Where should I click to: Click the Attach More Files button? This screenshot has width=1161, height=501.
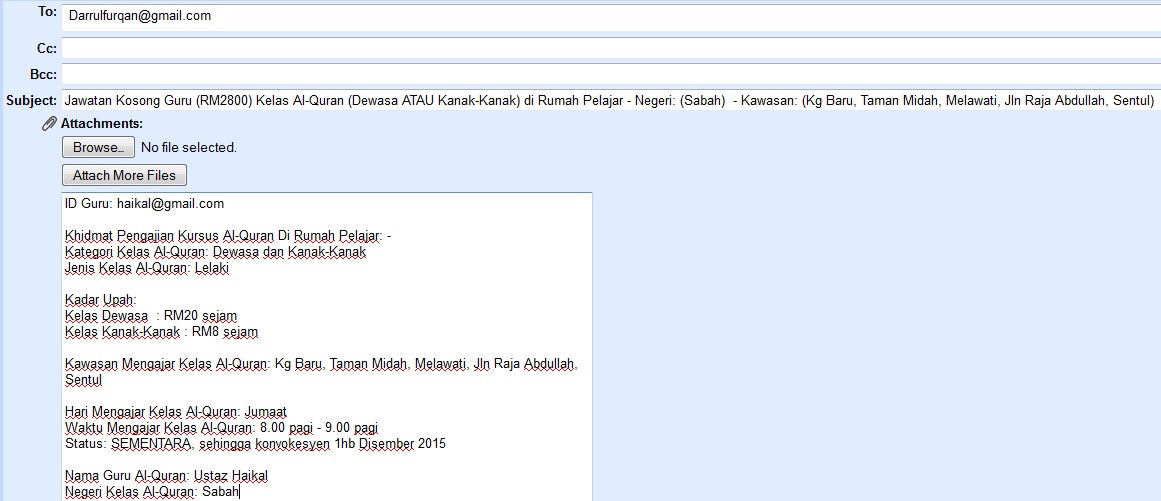tap(124, 175)
